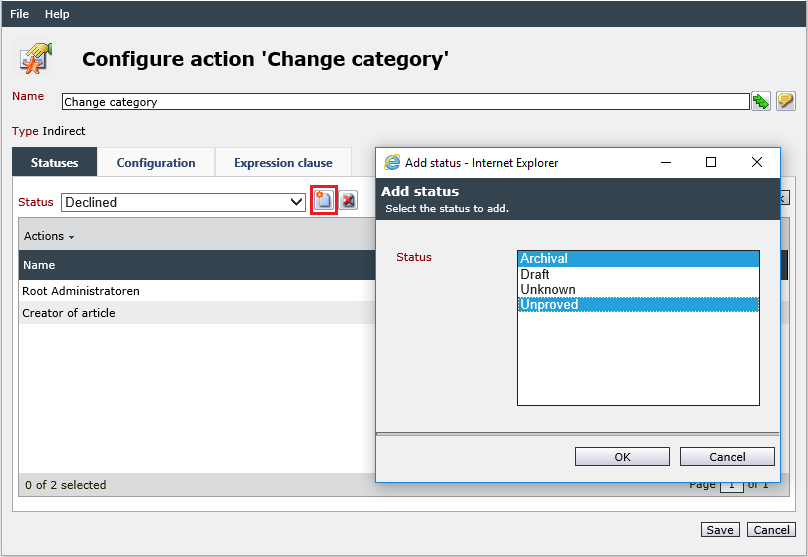Click the Save button
808x557 pixels.
(720, 530)
